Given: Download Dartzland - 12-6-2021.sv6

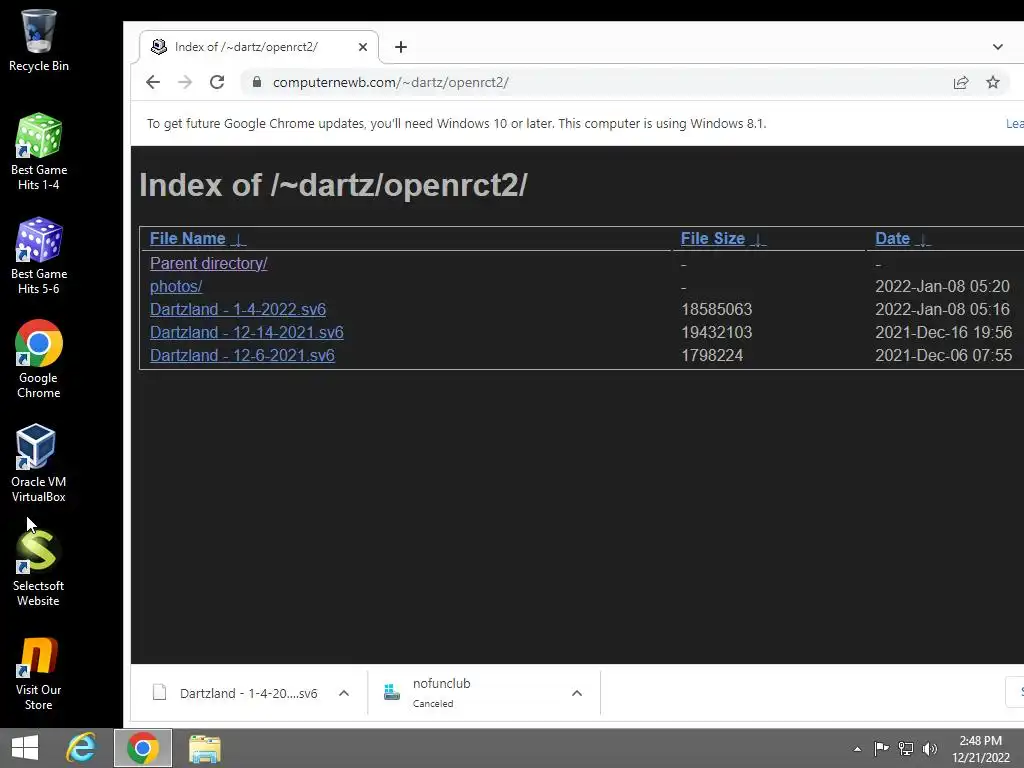Looking at the screenshot, I should (242, 355).
